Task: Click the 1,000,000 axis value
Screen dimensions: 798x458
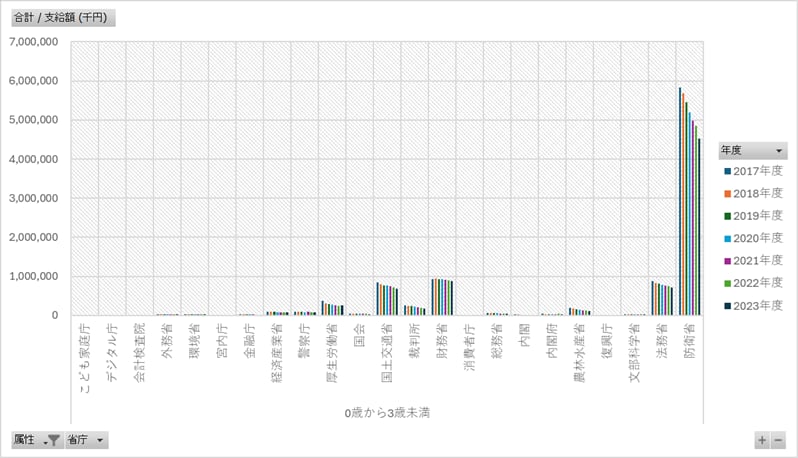Action: coord(33,276)
